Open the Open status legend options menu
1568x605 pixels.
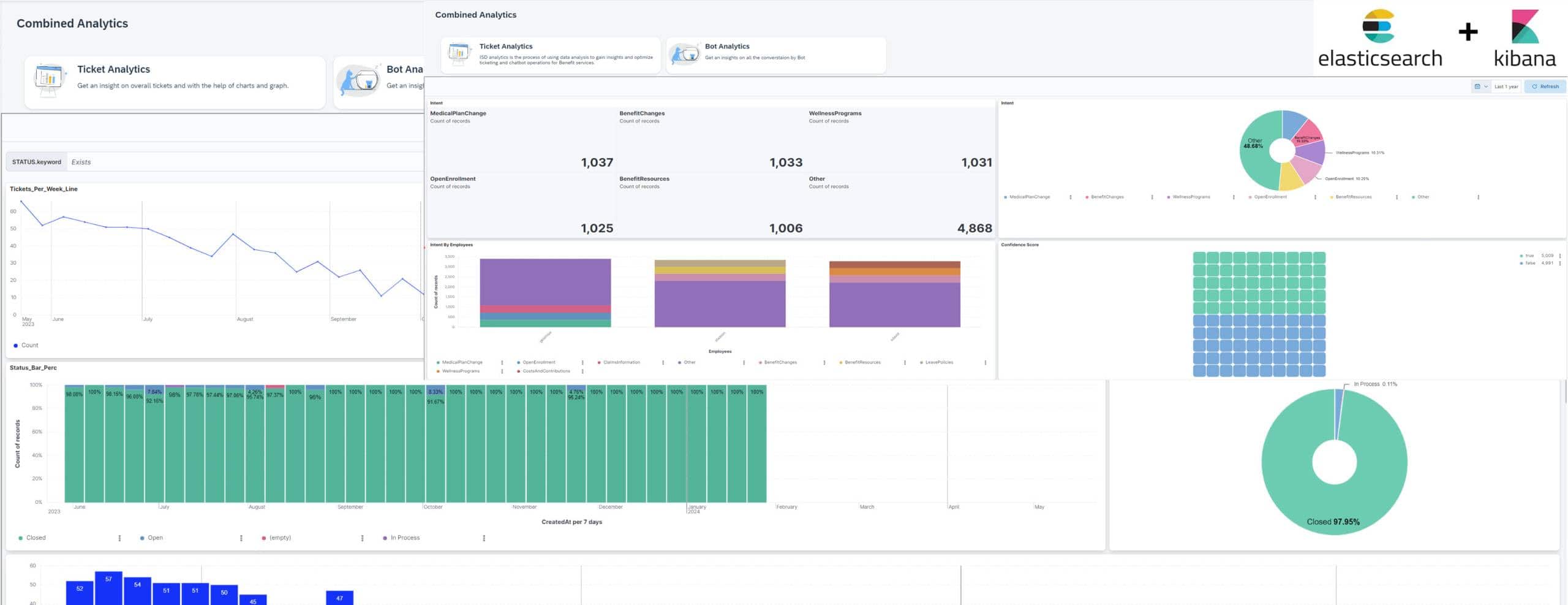click(241, 538)
